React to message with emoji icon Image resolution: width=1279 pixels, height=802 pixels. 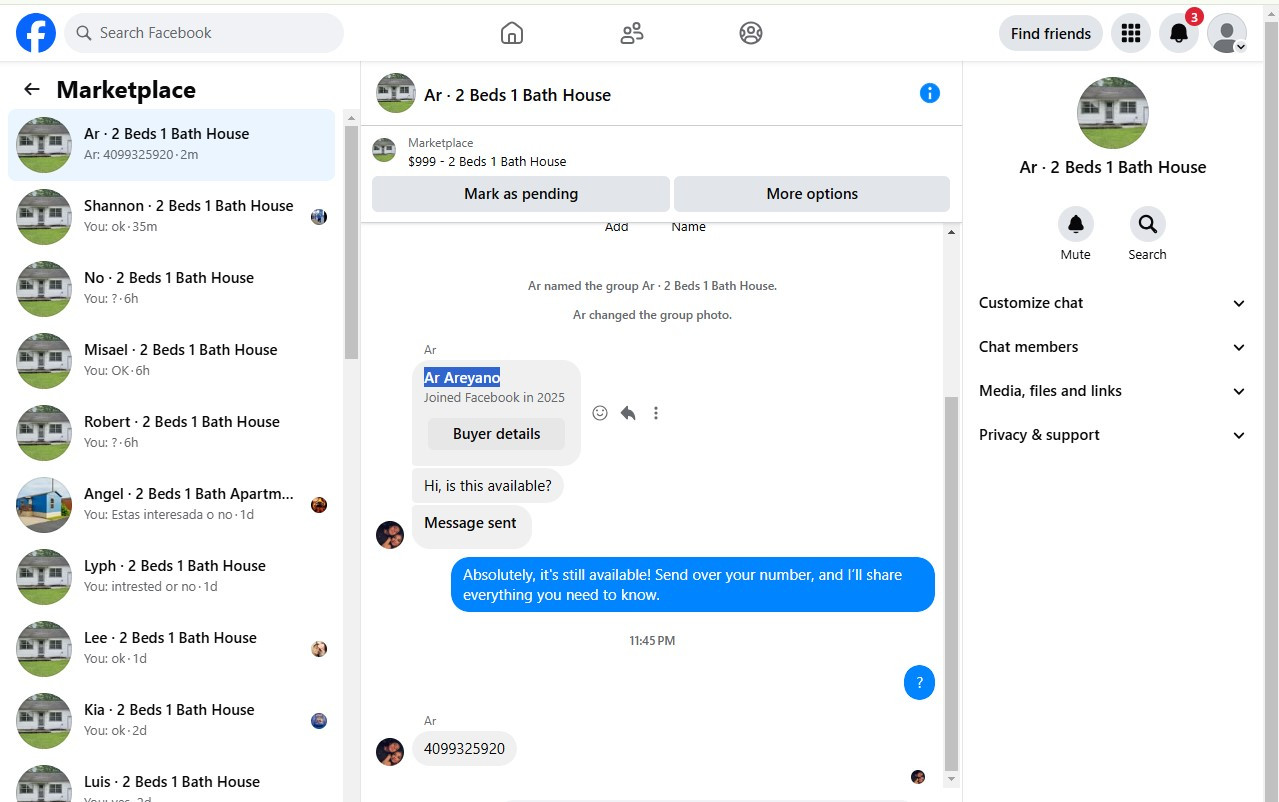[600, 413]
